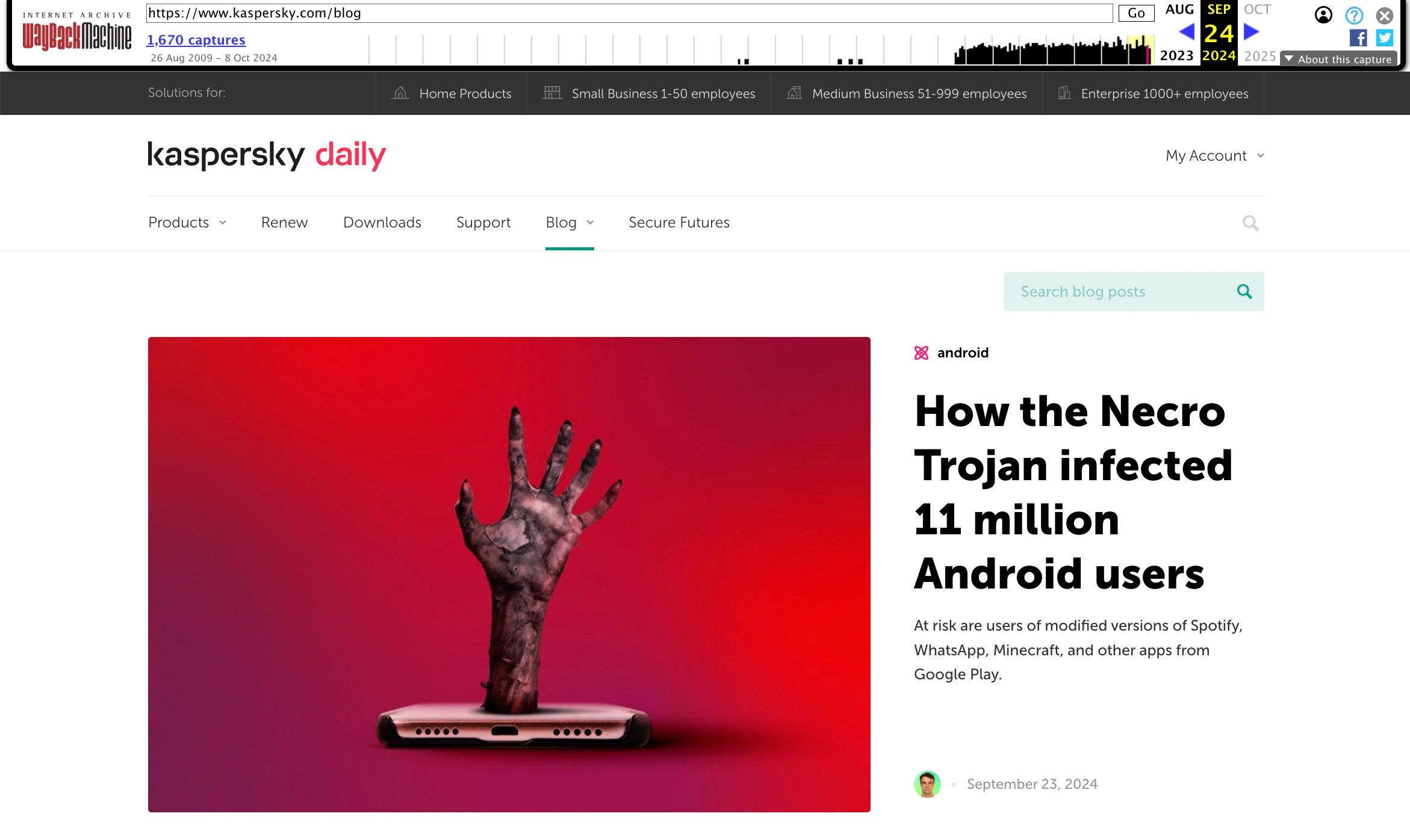Click the user account icon top right
The height and width of the screenshot is (840, 1410).
point(1323,15)
